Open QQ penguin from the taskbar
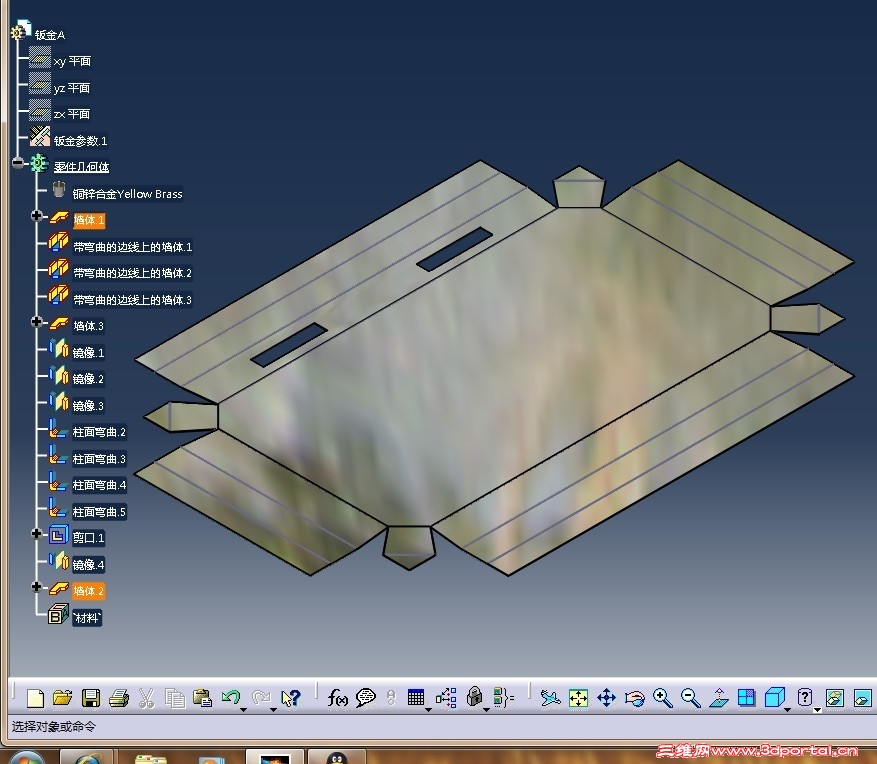 [337, 758]
